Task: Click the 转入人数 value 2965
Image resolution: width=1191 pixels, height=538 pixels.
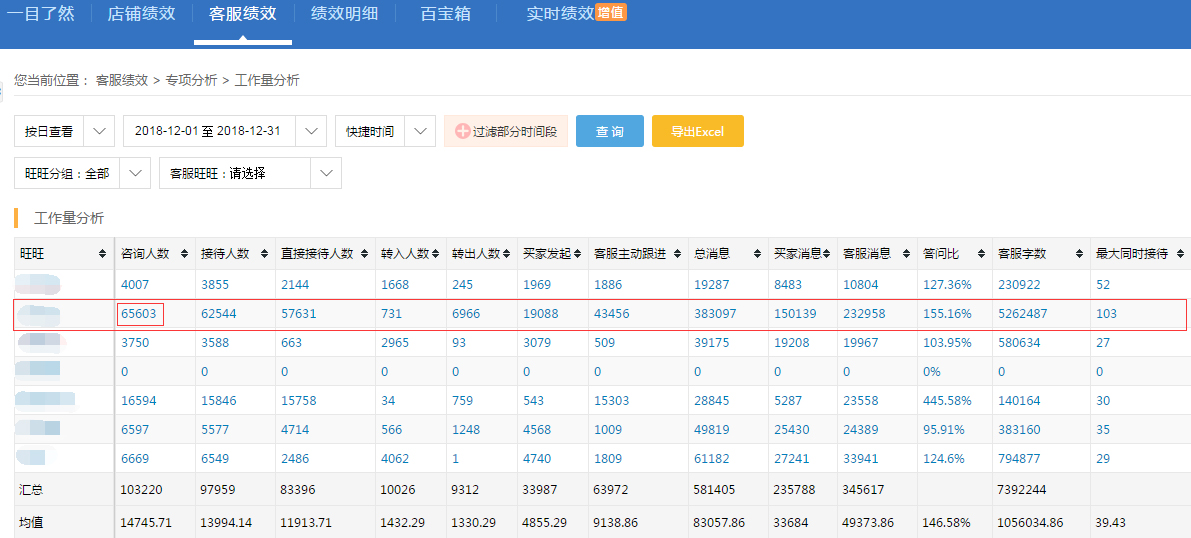Action: (x=395, y=343)
